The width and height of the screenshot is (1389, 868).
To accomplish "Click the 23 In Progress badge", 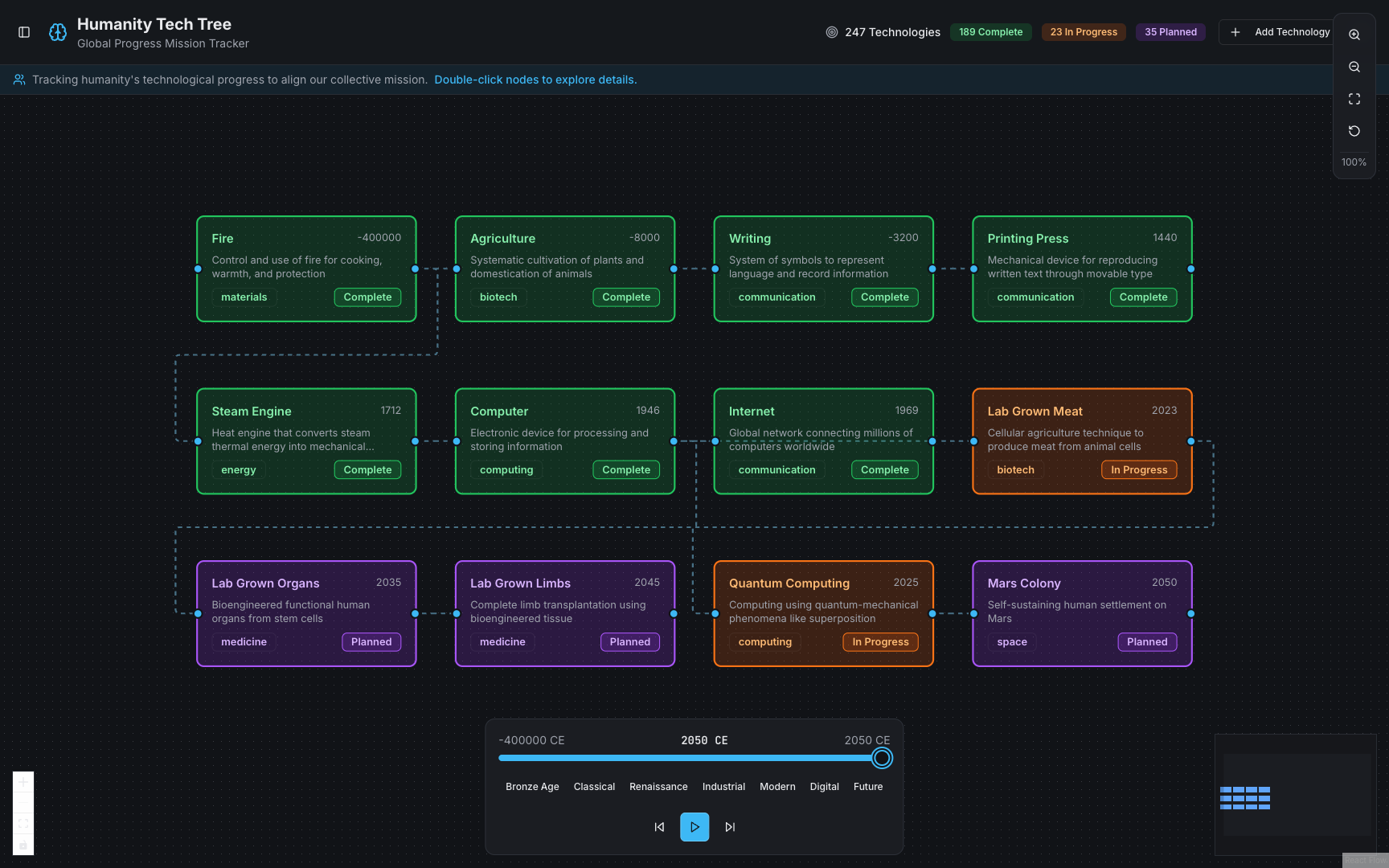I will pyautogui.click(x=1084, y=32).
